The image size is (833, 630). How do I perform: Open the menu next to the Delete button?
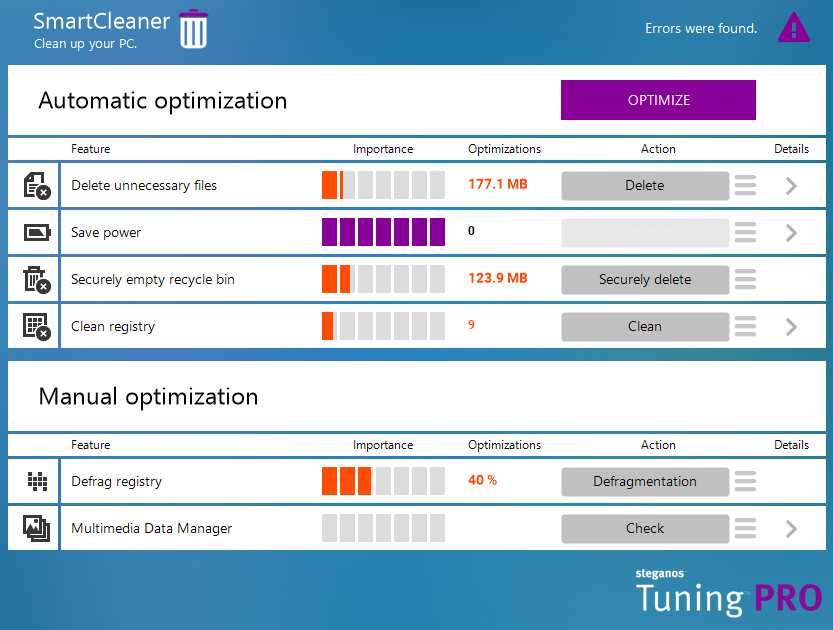coord(745,185)
